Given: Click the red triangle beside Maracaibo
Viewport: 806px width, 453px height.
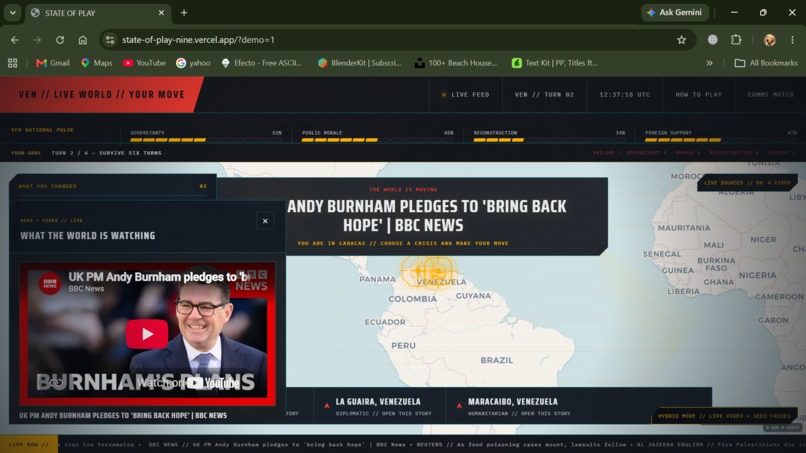Looking at the screenshot, I should coord(459,406).
